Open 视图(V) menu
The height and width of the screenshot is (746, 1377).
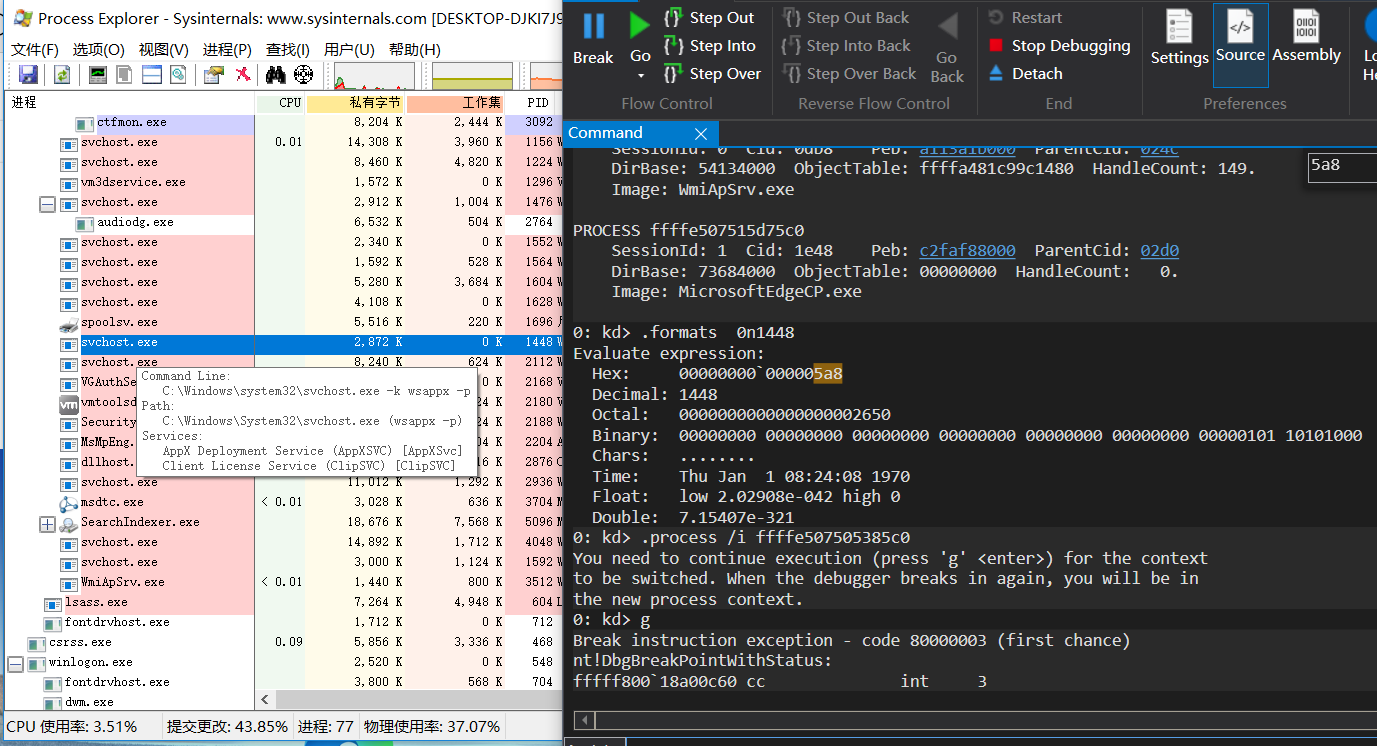pos(164,50)
